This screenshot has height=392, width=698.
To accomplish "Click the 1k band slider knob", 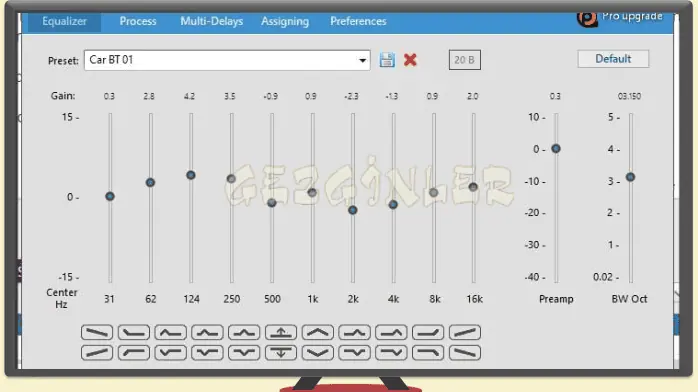I will coord(312,192).
